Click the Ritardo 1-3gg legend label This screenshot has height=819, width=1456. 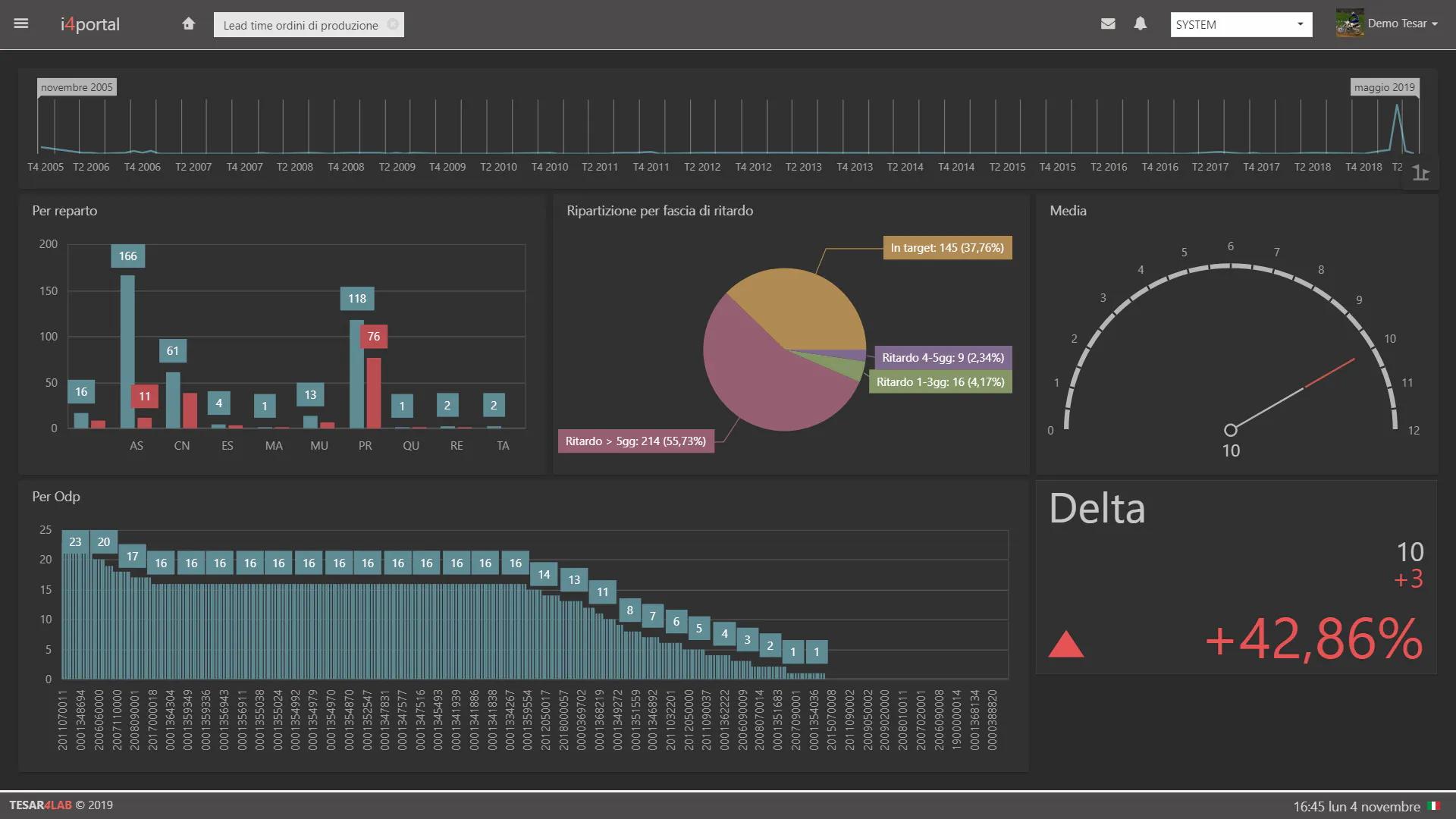click(x=940, y=382)
